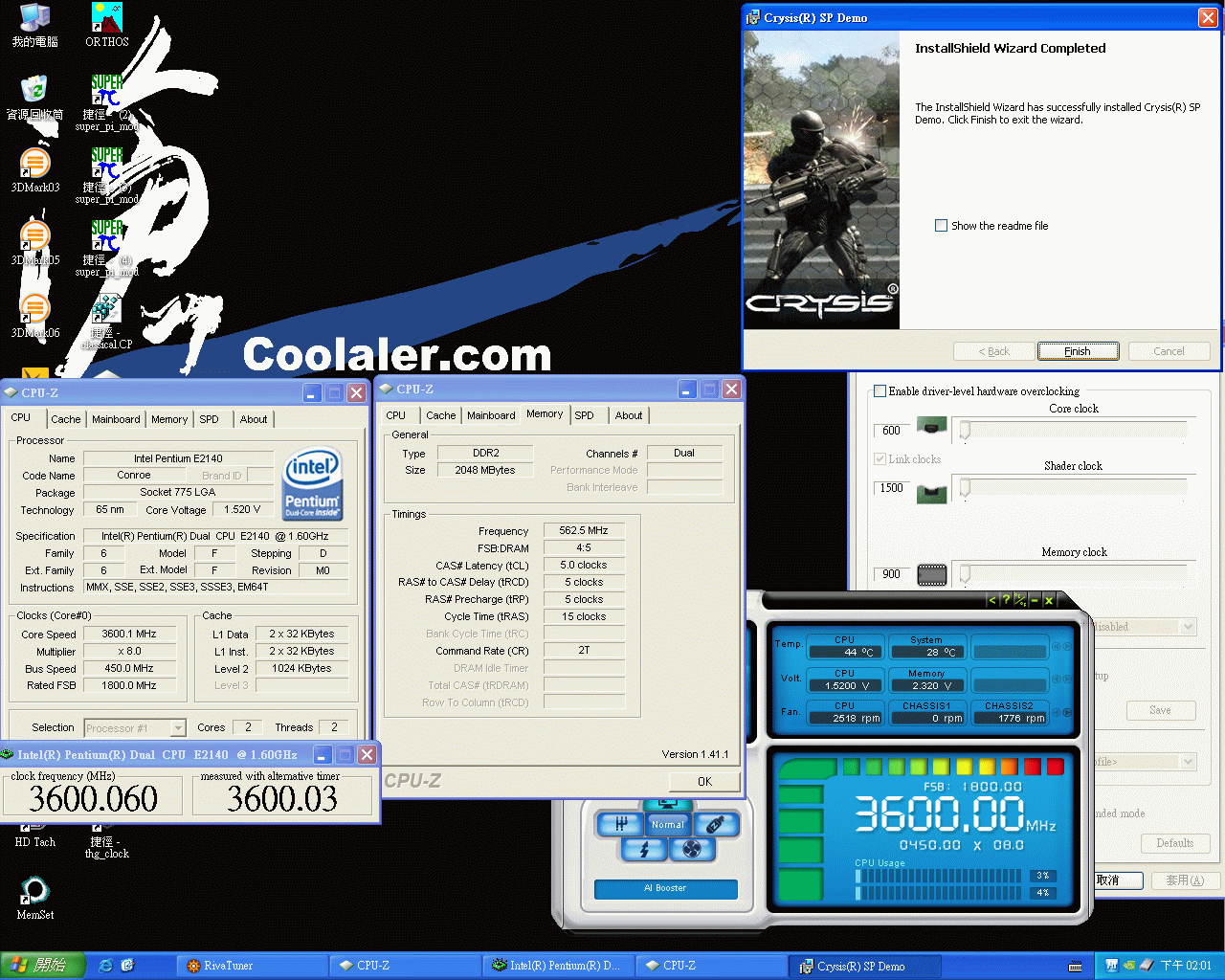The image size is (1225, 980).
Task: Launch the MemSet desktop icon
Action: point(34,898)
